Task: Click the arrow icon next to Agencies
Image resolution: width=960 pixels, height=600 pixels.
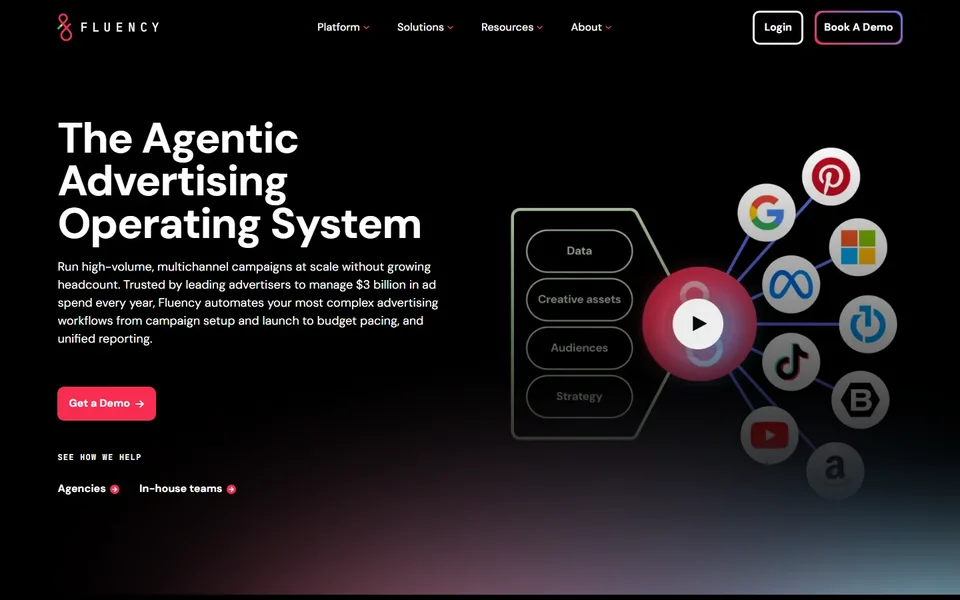Action: [114, 489]
